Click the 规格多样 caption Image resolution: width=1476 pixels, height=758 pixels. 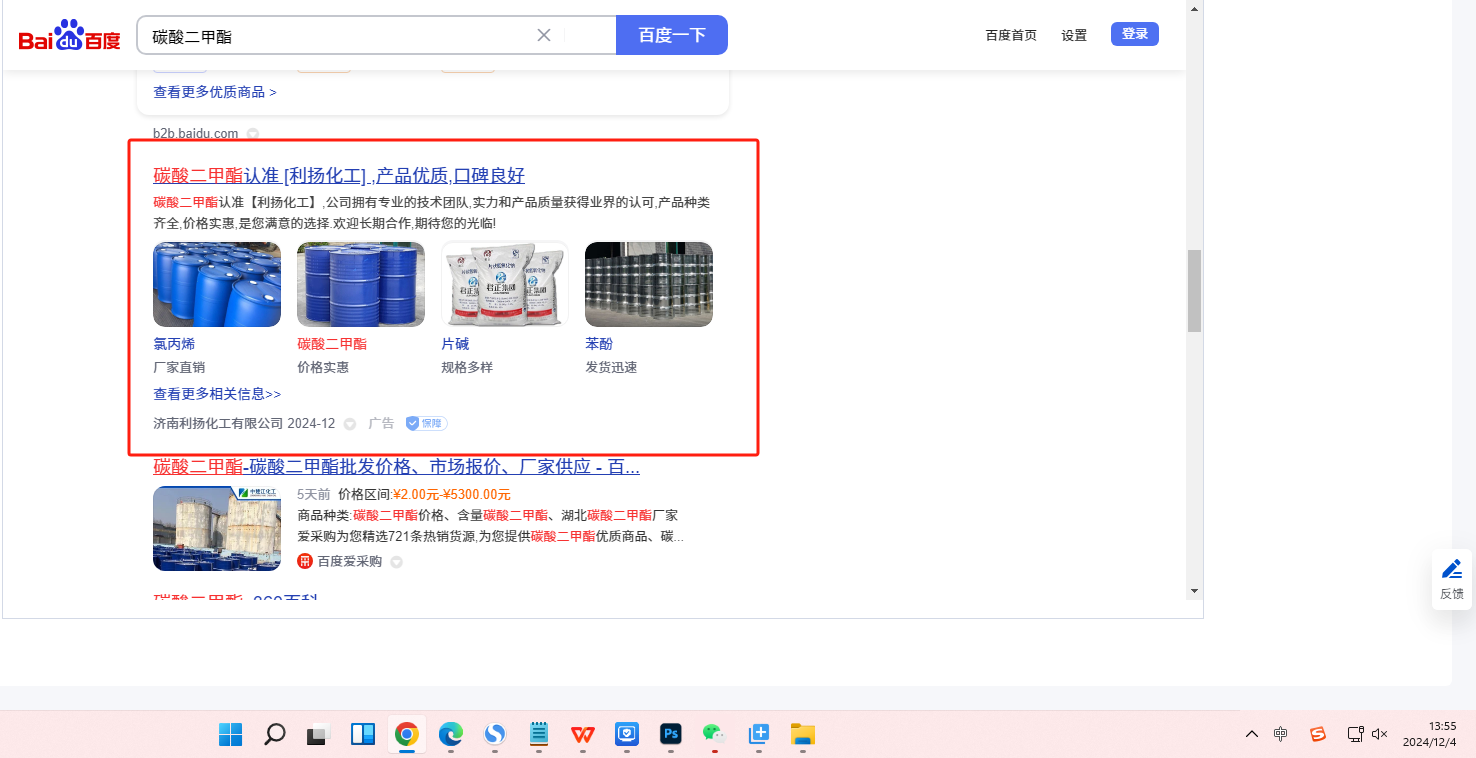tap(467, 367)
